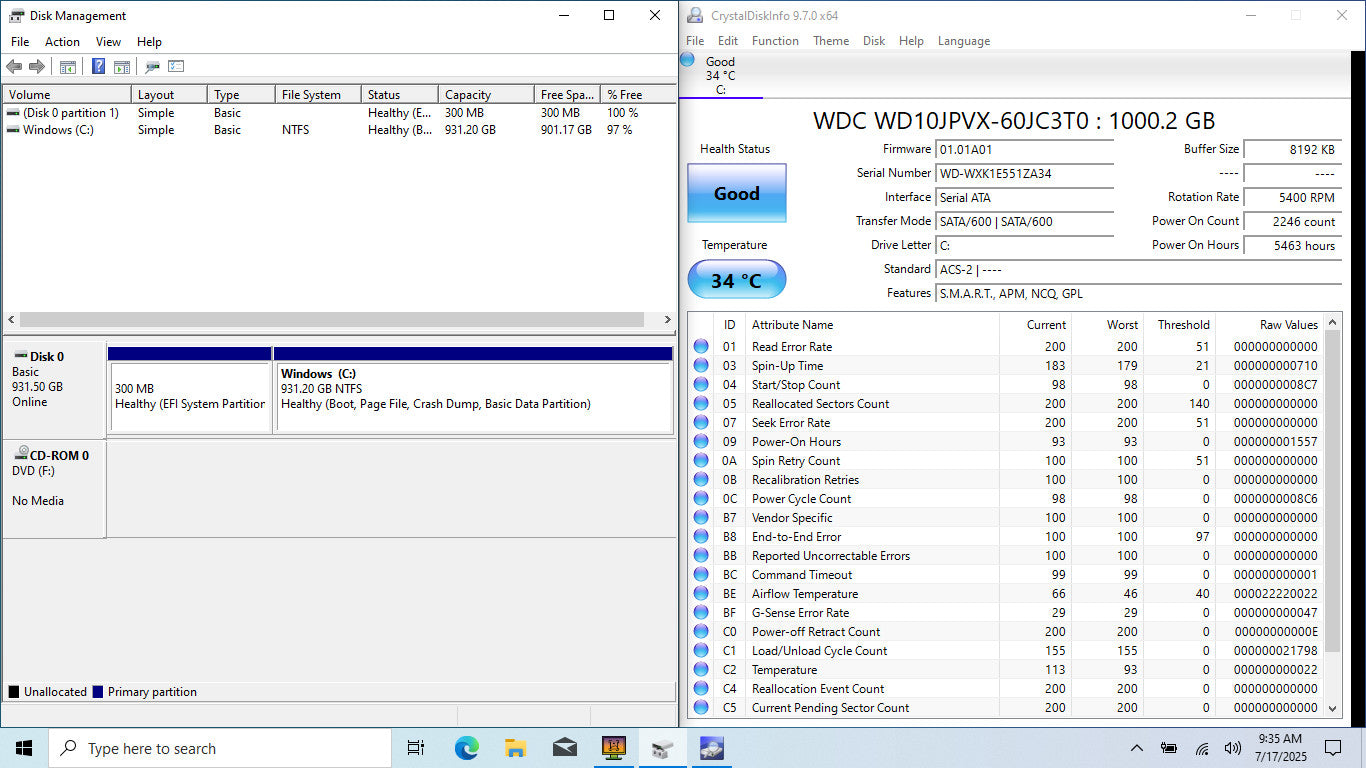Click right arrow of the volume list scrollbar
The image size is (1366, 768).
pos(668,320)
